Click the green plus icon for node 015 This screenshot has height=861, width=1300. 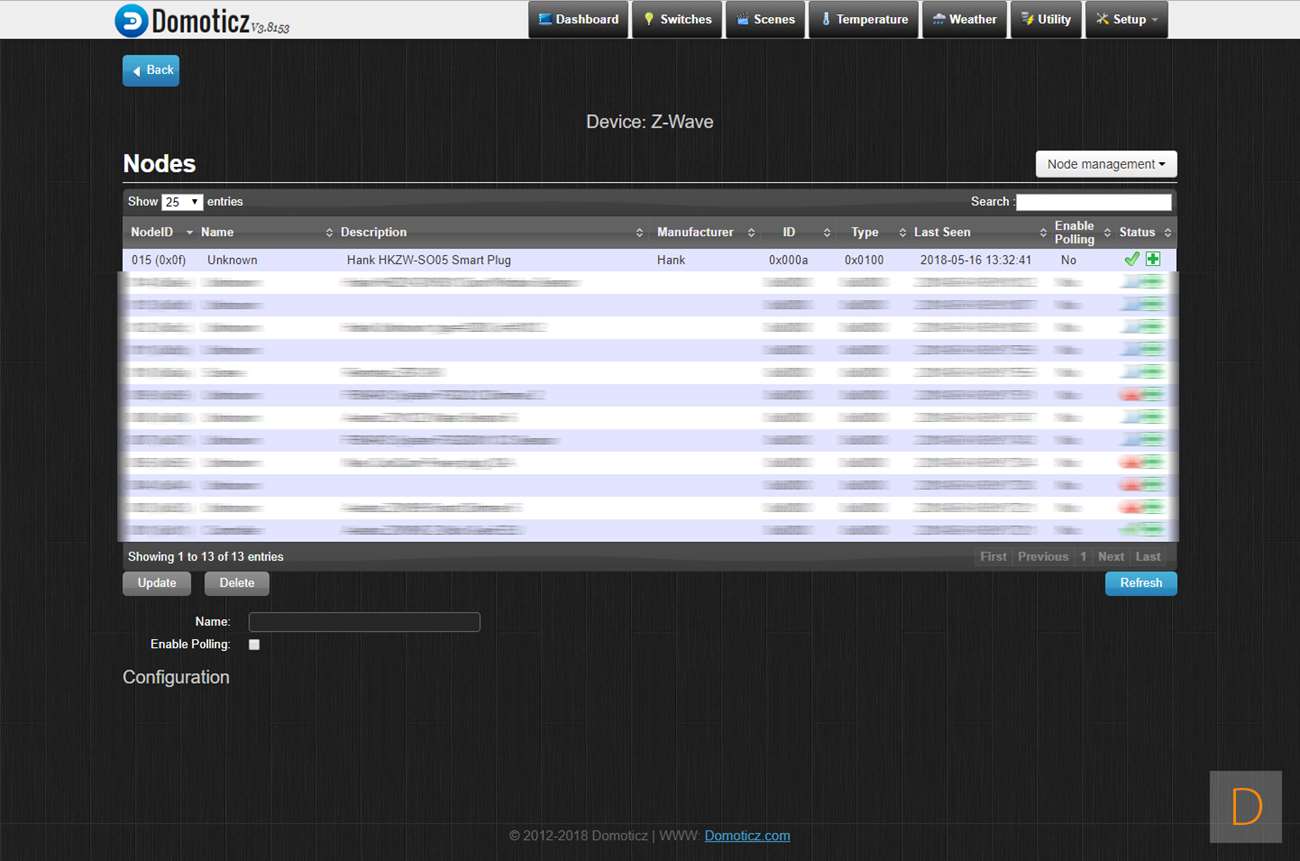[x=1153, y=259]
